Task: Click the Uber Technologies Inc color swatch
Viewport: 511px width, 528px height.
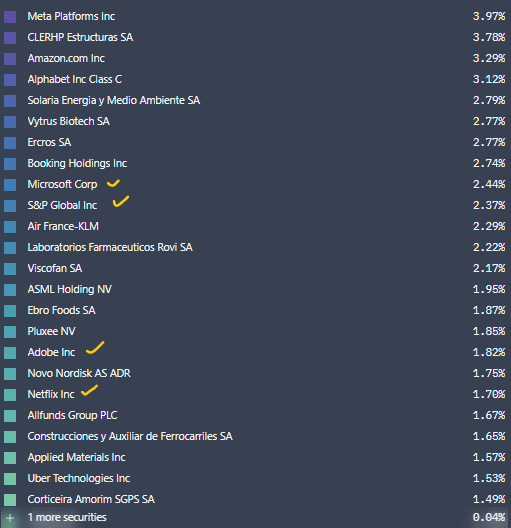Action: (x=10, y=478)
